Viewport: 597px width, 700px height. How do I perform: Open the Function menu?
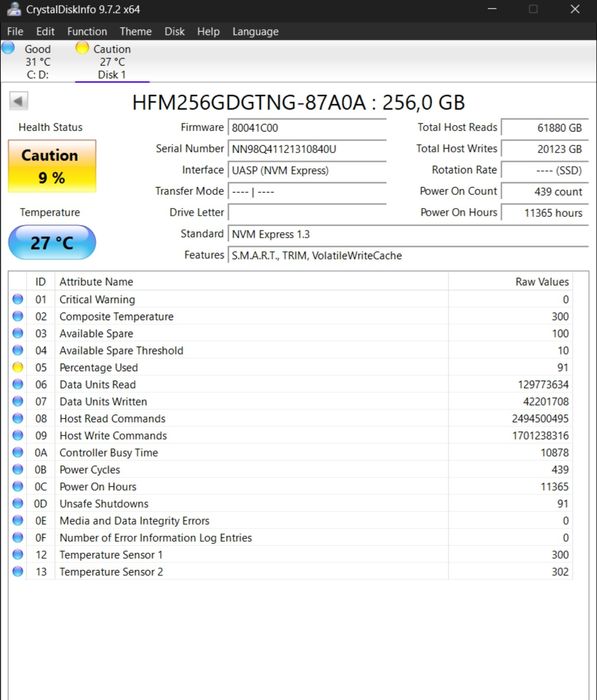click(87, 31)
